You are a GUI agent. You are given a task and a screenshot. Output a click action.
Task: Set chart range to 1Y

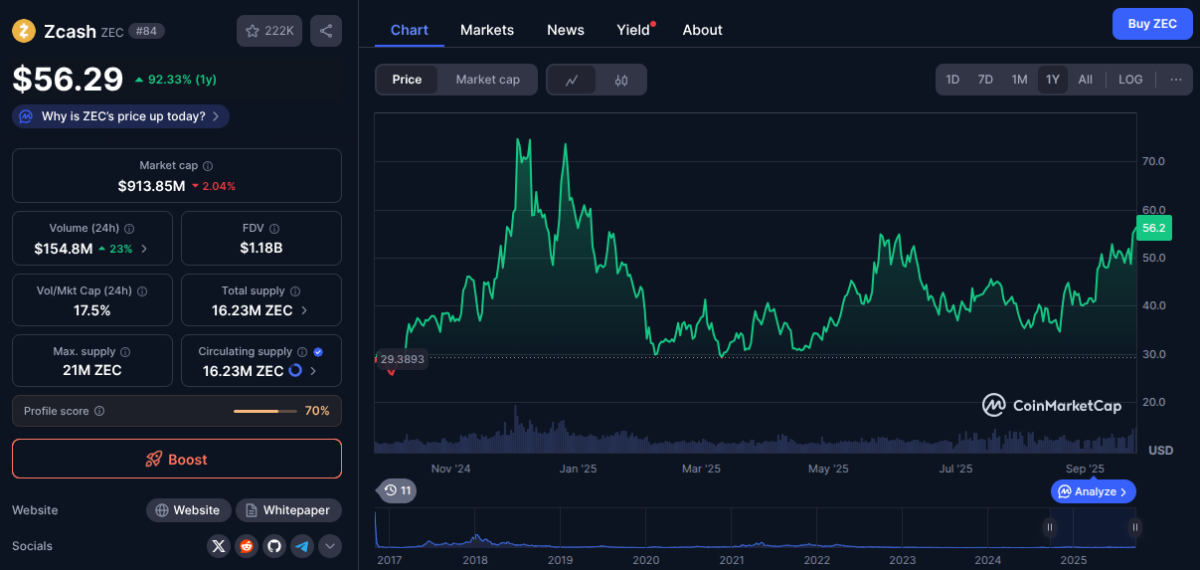pos(1052,79)
